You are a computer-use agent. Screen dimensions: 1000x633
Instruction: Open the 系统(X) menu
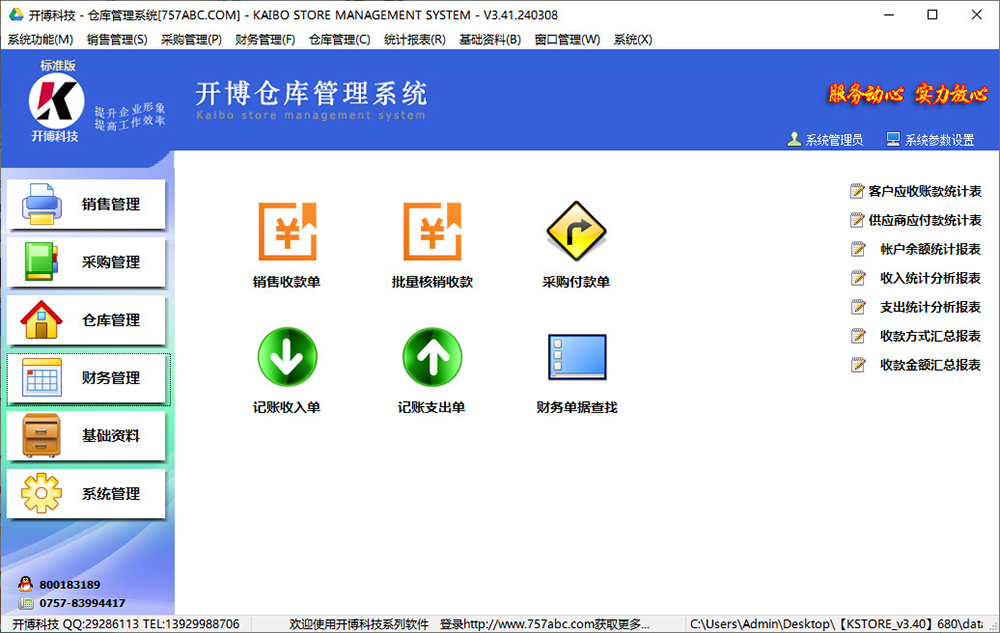tap(633, 40)
